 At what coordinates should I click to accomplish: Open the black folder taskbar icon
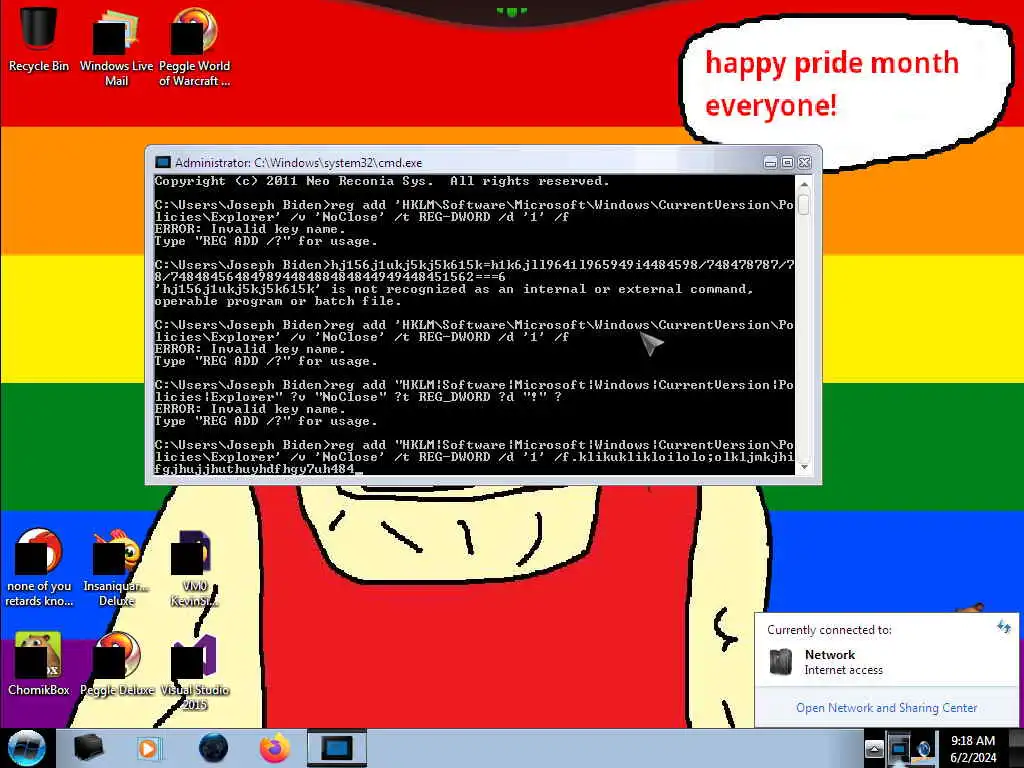coord(88,748)
